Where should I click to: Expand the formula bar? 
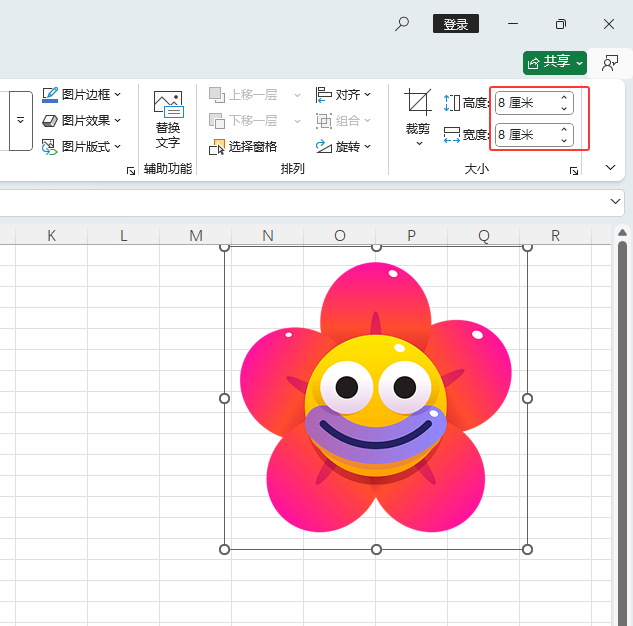coord(615,202)
